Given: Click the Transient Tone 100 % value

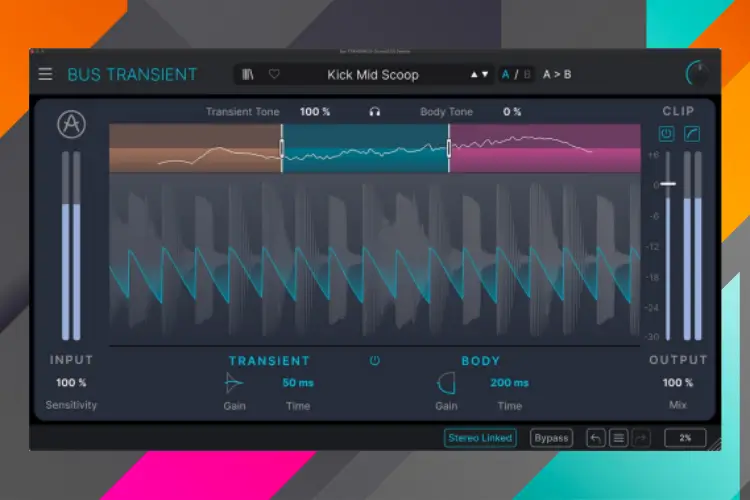Looking at the screenshot, I should click(315, 111).
